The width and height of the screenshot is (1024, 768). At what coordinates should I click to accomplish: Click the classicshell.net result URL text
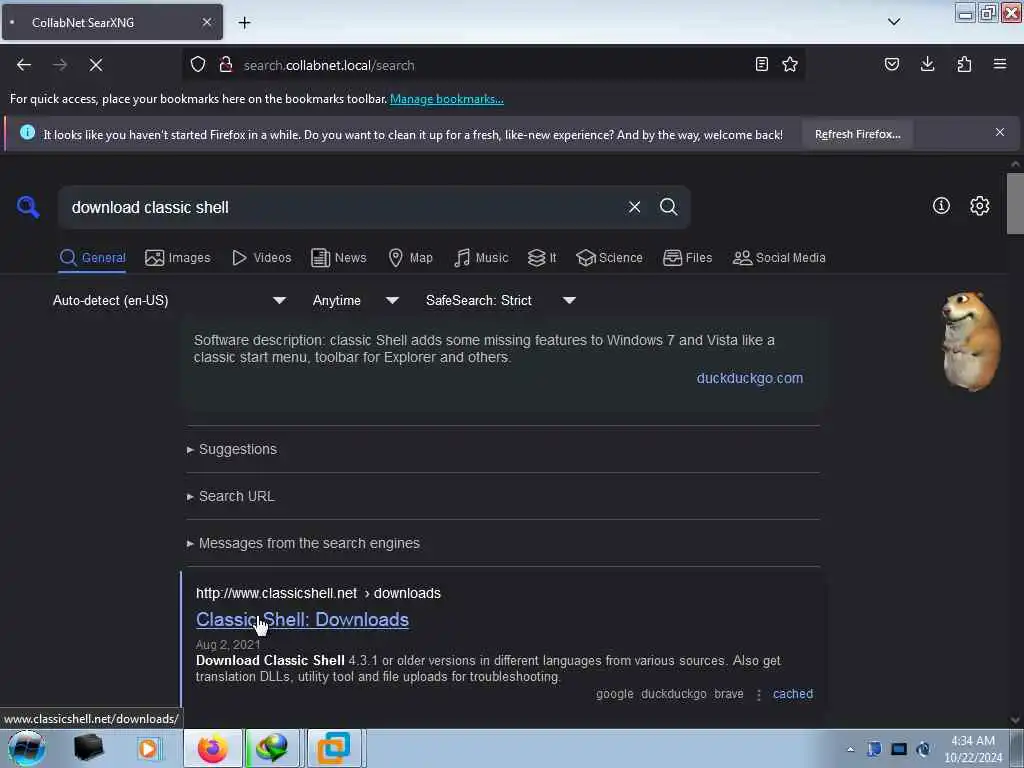point(318,593)
